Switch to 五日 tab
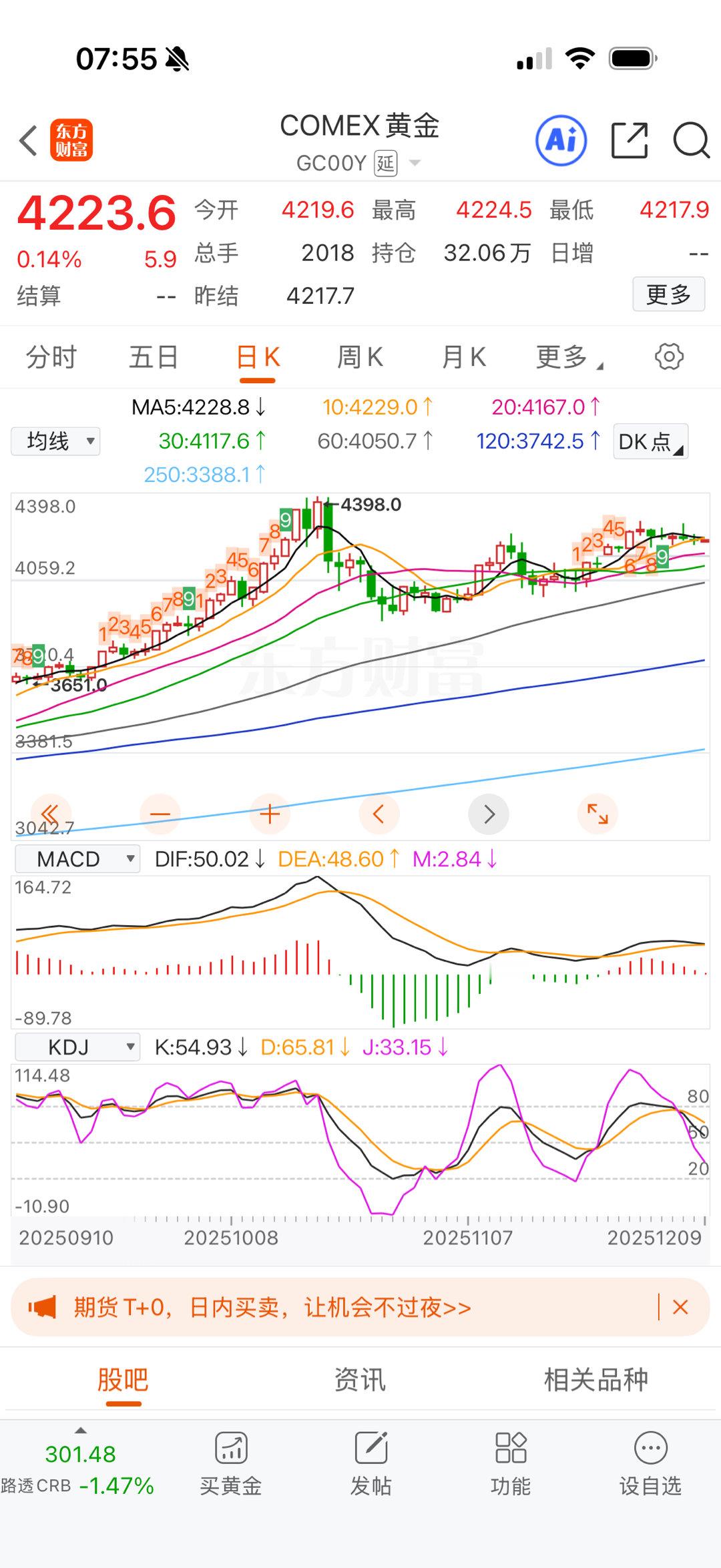Image resolution: width=721 pixels, height=1568 pixels. (x=154, y=357)
